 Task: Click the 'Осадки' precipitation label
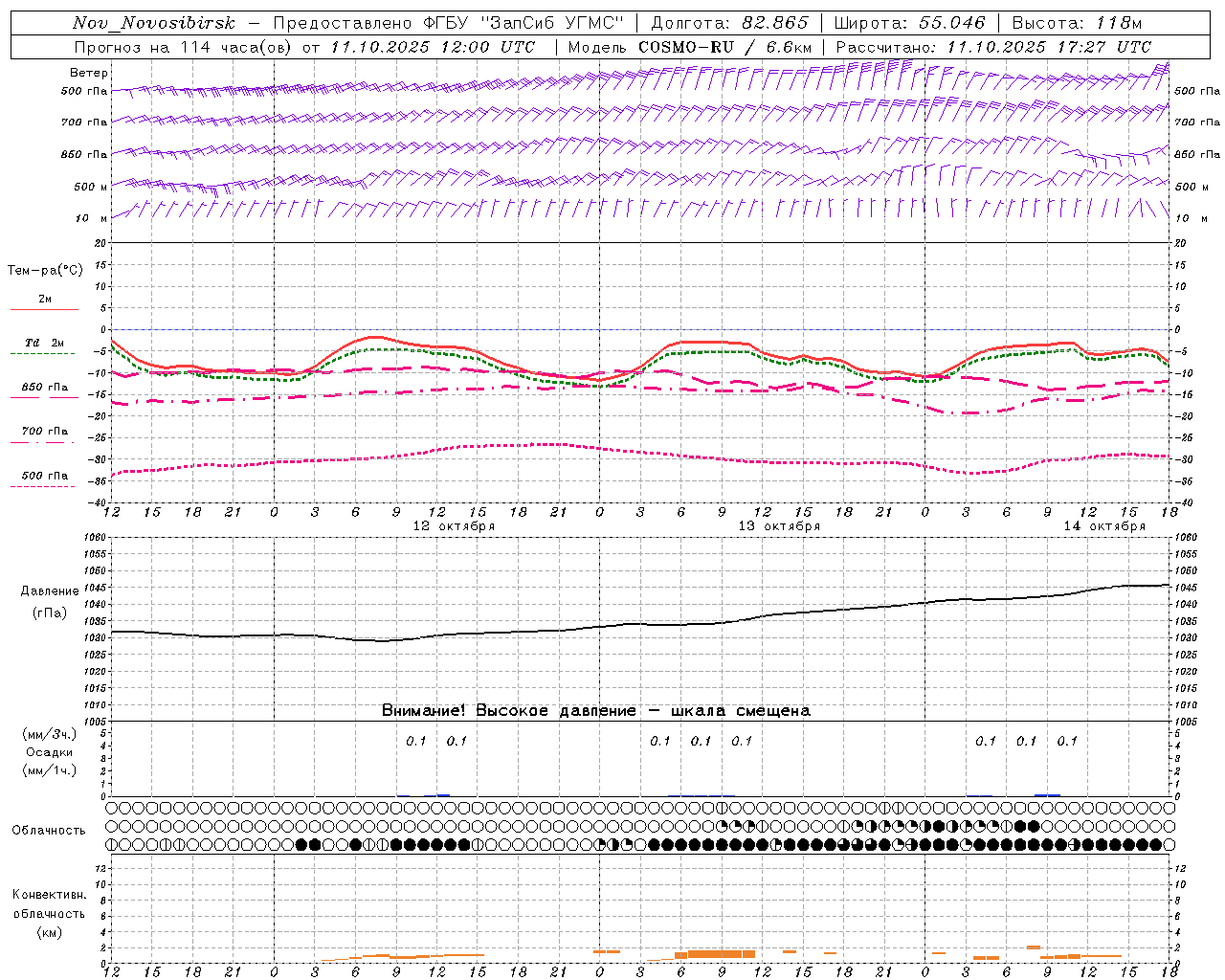pyautogui.click(x=50, y=752)
